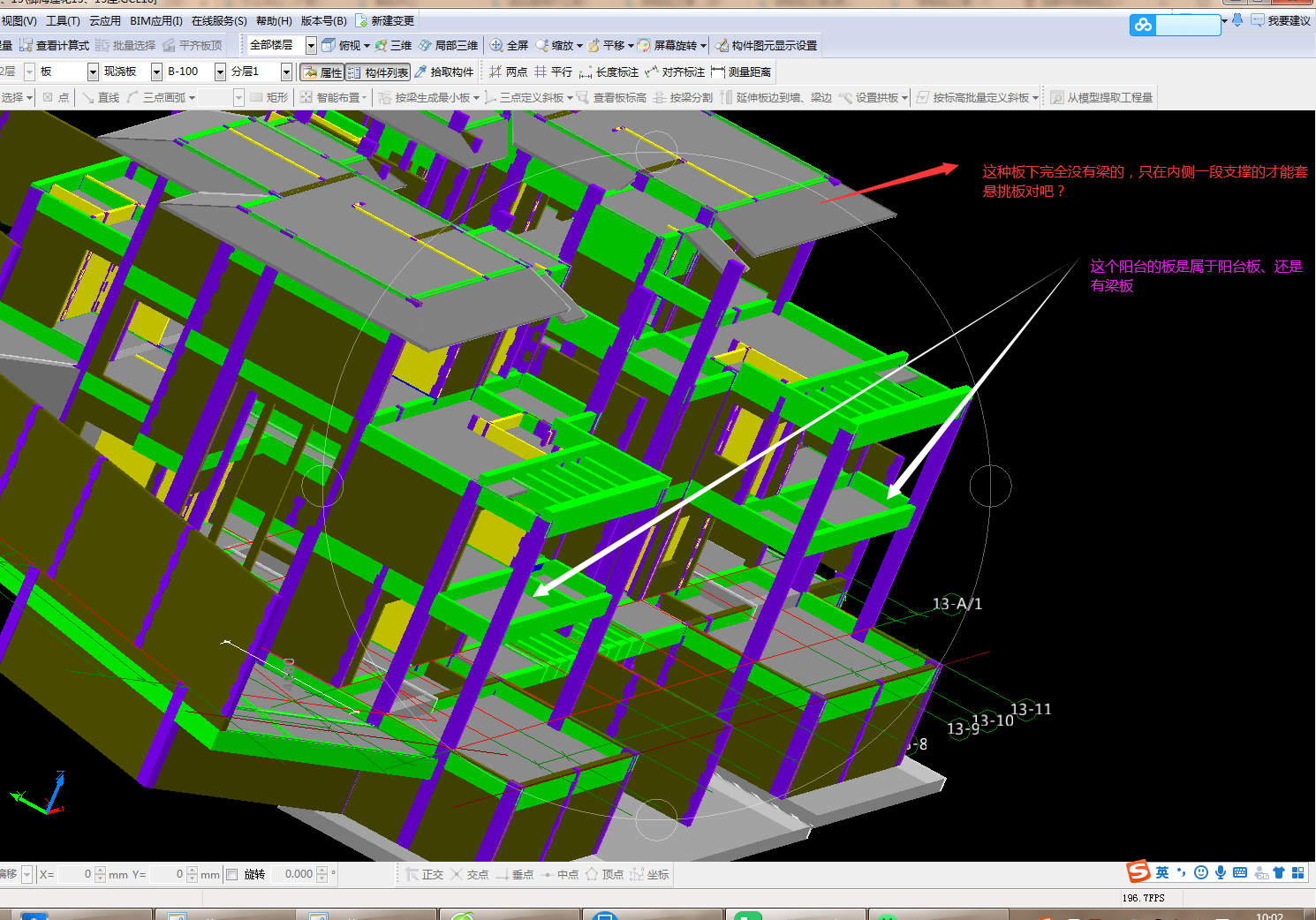
Task: Click 按标高批量定义斜板 button
Action: [x=977, y=97]
